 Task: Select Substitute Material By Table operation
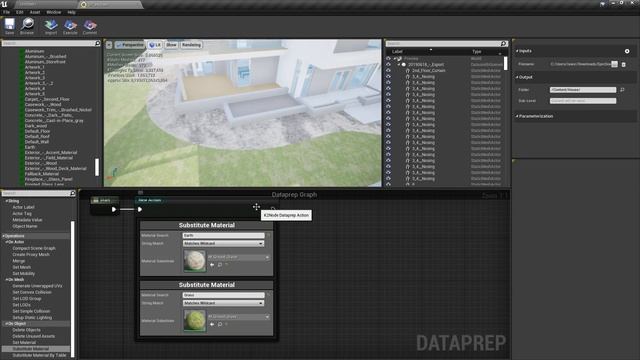click(x=39, y=355)
